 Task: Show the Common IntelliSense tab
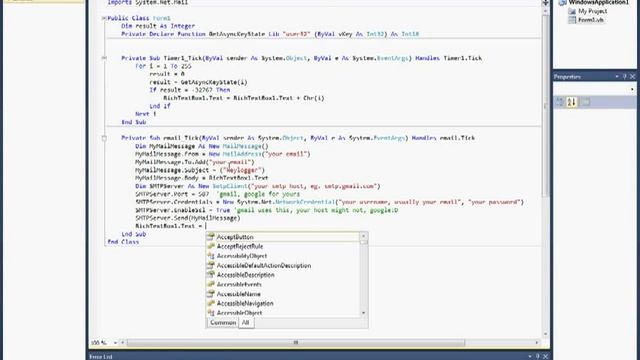pos(223,322)
